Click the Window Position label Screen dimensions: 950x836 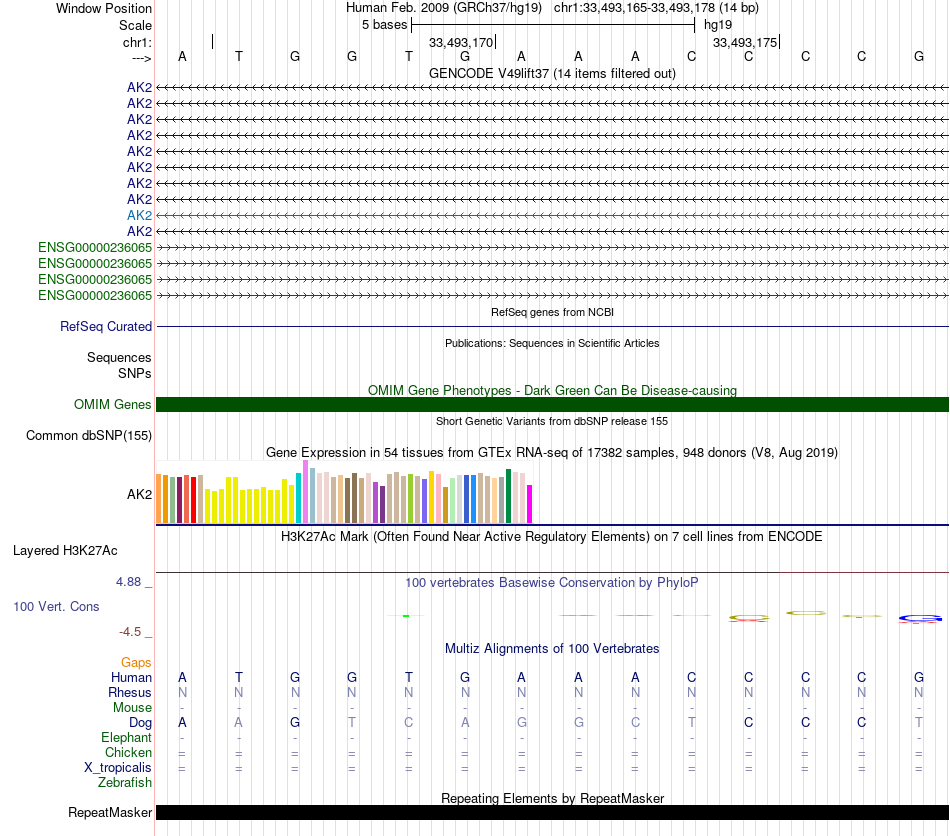click(x=104, y=8)
